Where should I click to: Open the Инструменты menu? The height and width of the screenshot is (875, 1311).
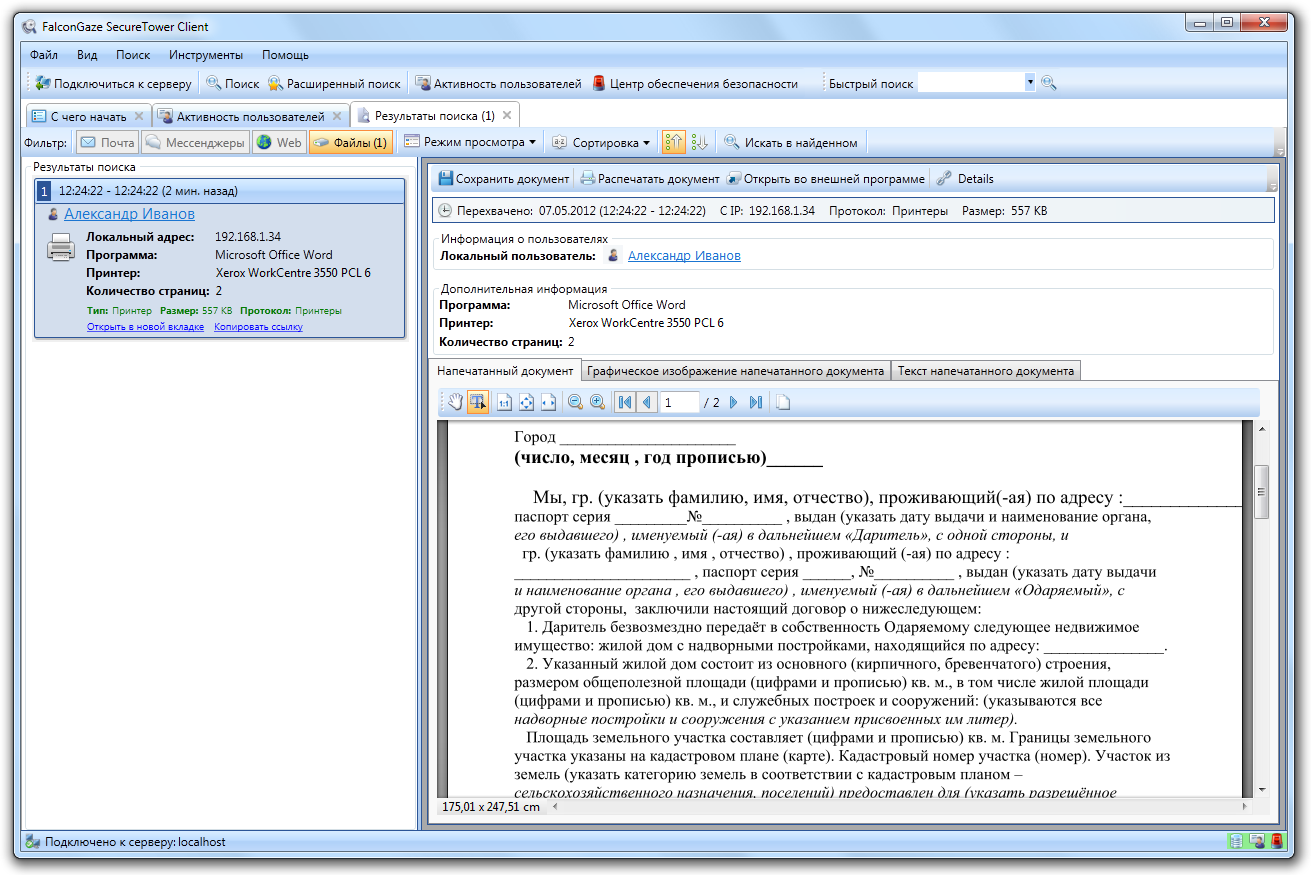[205, 55]
